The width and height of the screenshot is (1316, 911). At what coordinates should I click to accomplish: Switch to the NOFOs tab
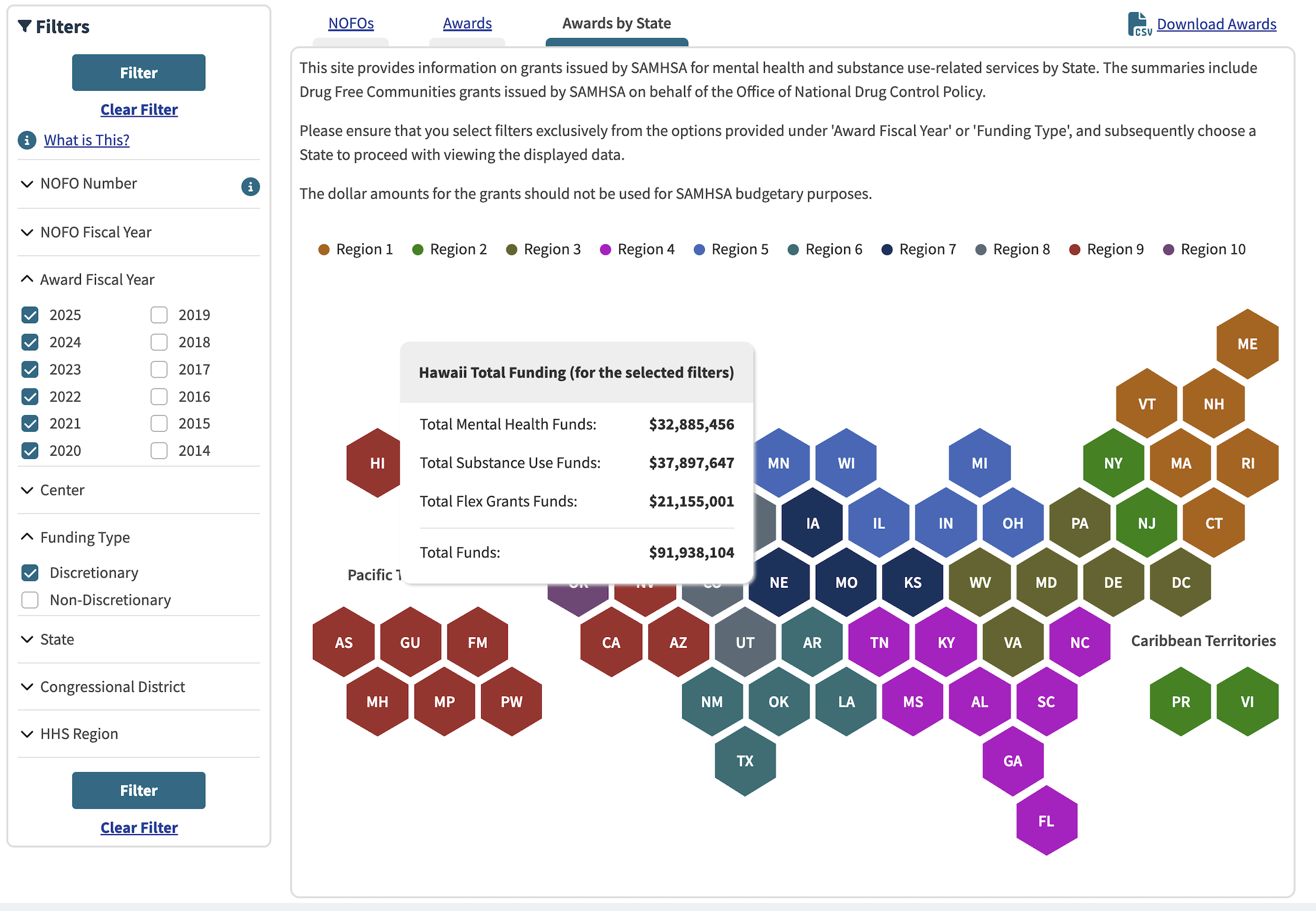[x=350, y=23]
